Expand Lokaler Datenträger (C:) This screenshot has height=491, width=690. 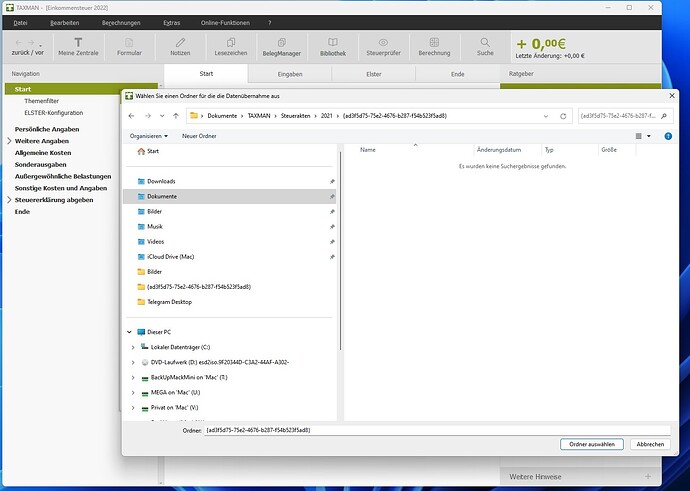[x=133, y=347]
